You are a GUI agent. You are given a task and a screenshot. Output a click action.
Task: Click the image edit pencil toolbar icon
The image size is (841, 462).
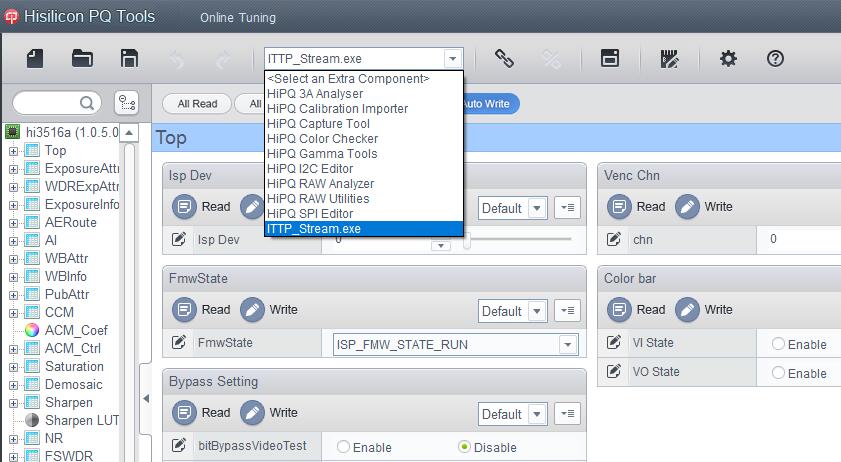[x=669, y=58]
